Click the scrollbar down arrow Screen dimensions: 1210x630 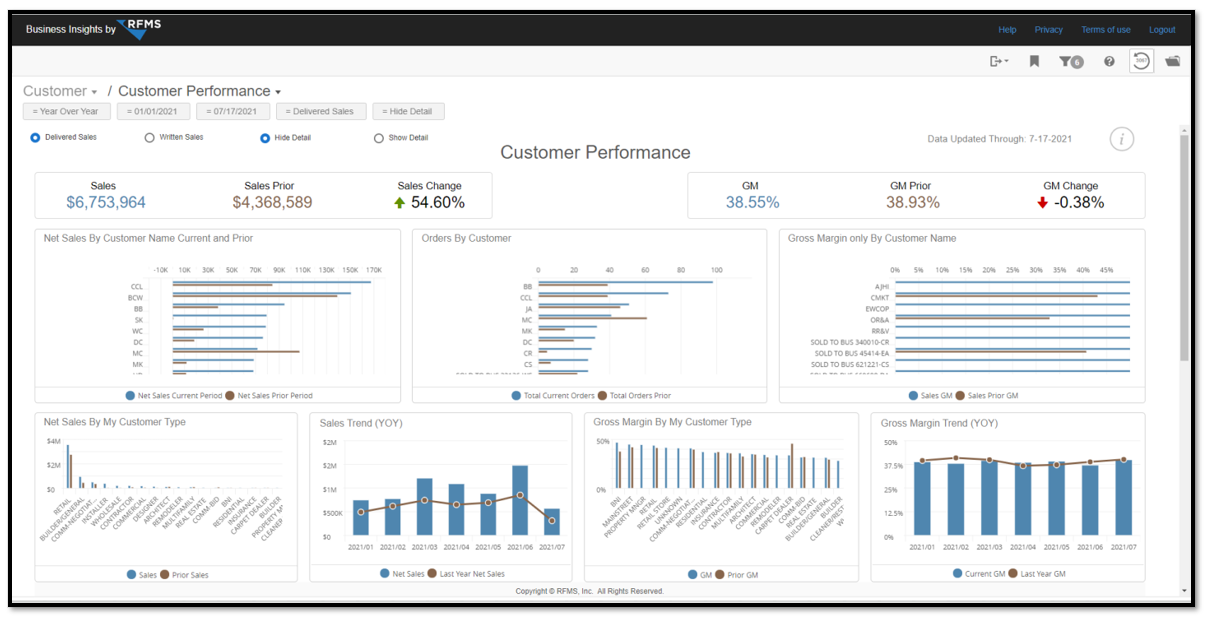click(x=1185, y=591)
